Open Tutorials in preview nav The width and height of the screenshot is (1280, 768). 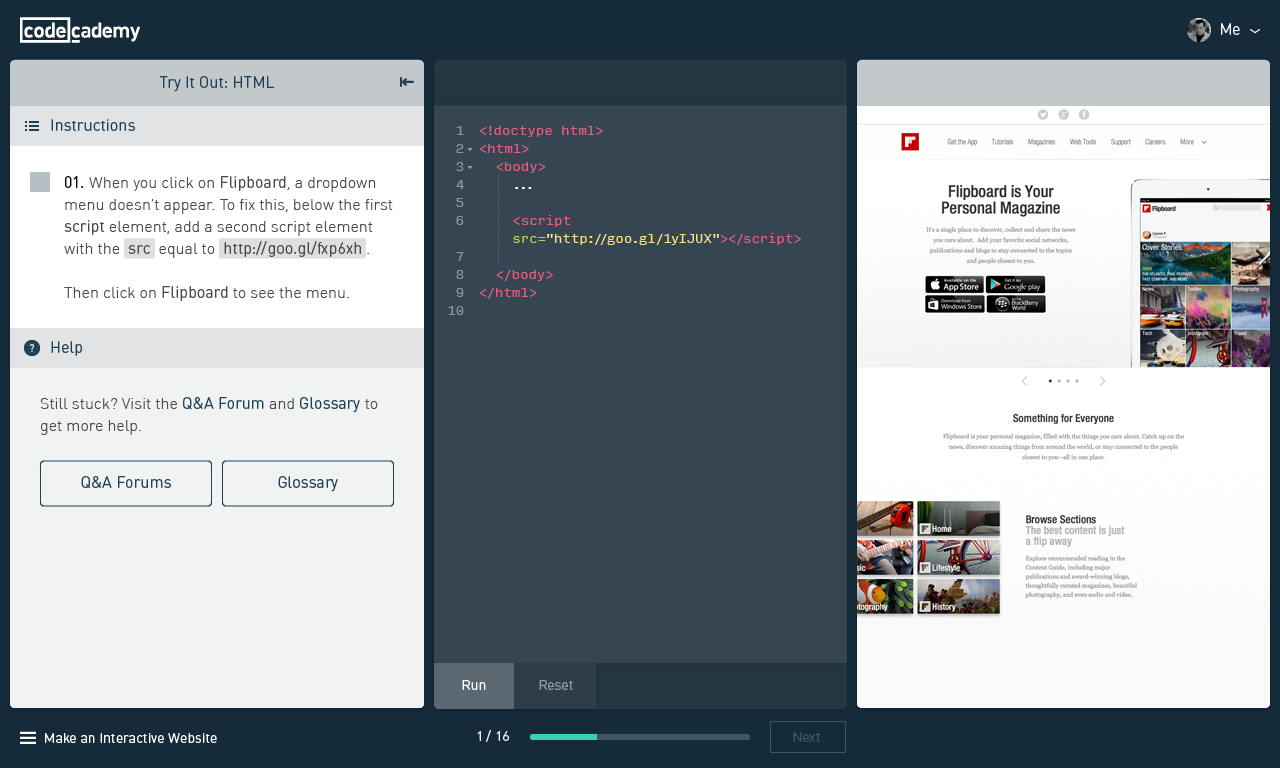(1002, 142)
